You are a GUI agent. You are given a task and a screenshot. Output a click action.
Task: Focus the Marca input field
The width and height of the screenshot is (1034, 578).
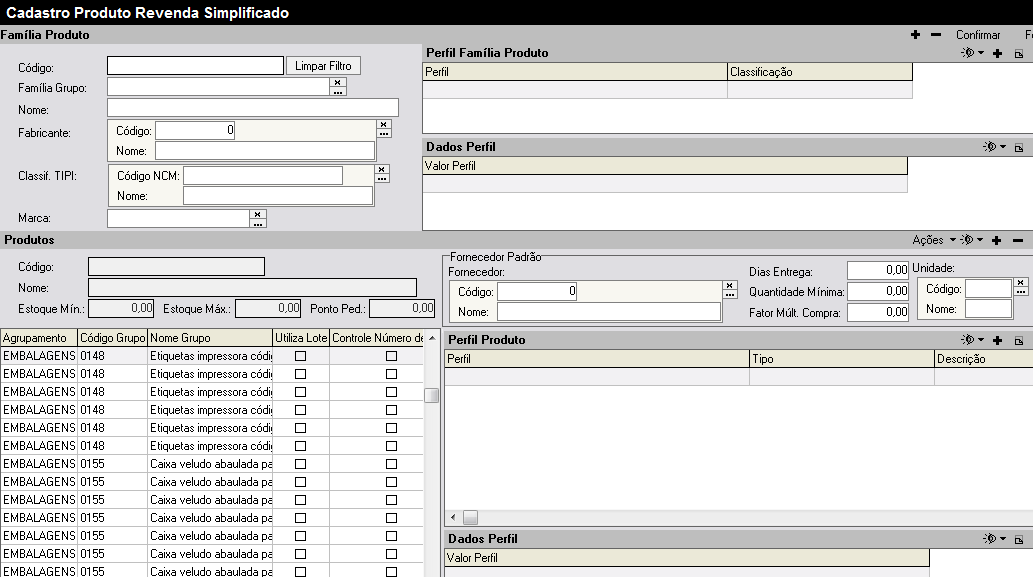179,219
